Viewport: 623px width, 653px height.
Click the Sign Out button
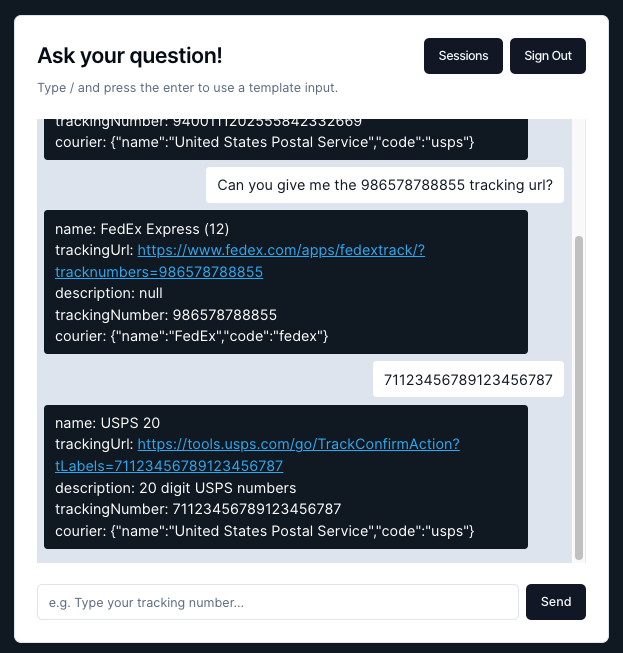point(547,56)
